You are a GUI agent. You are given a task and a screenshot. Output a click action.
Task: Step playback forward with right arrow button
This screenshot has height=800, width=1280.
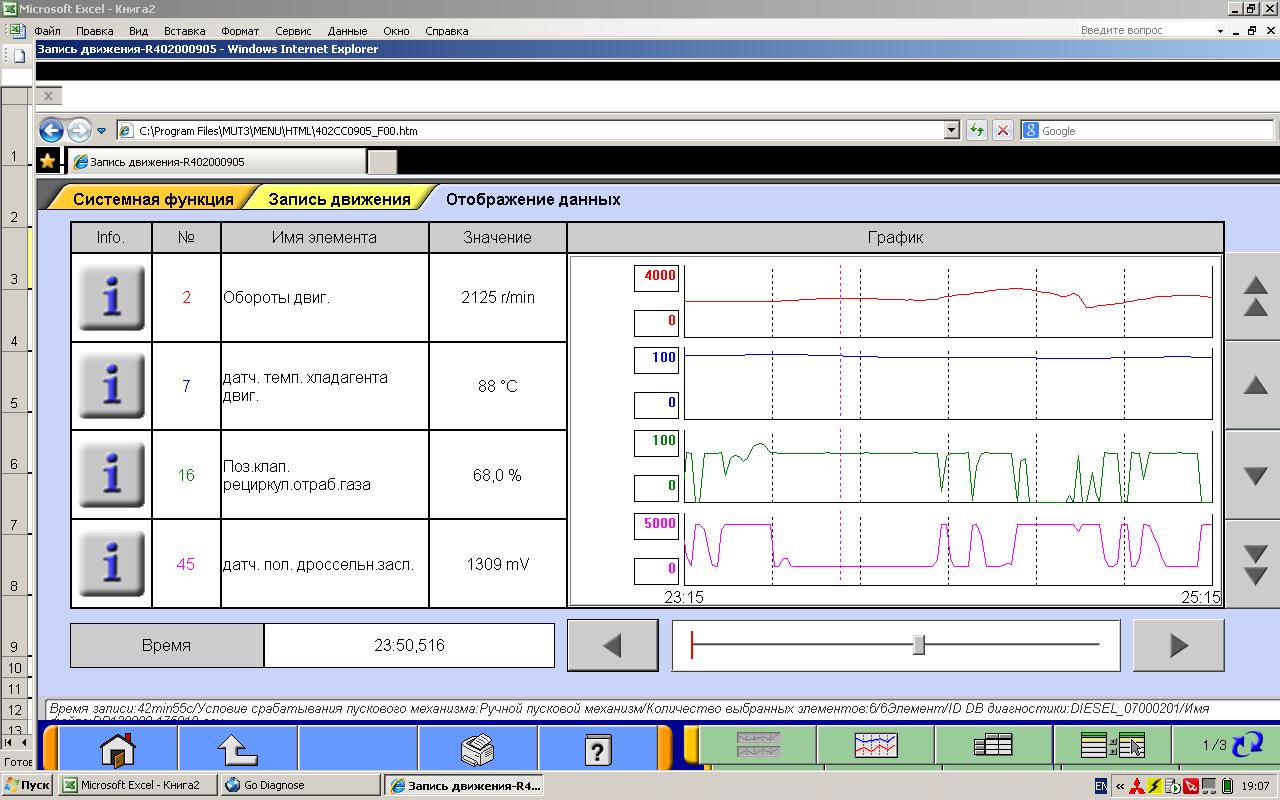1178,645
